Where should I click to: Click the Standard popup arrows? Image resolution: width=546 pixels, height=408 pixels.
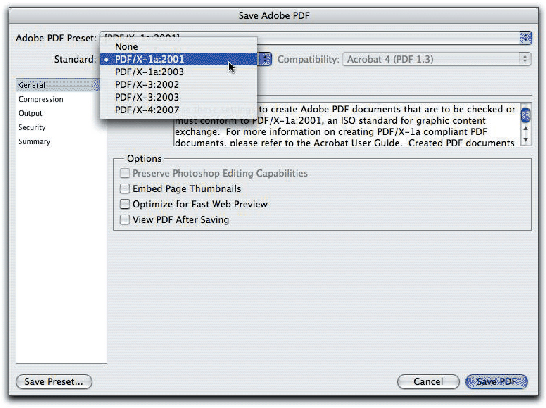point(265,59)
